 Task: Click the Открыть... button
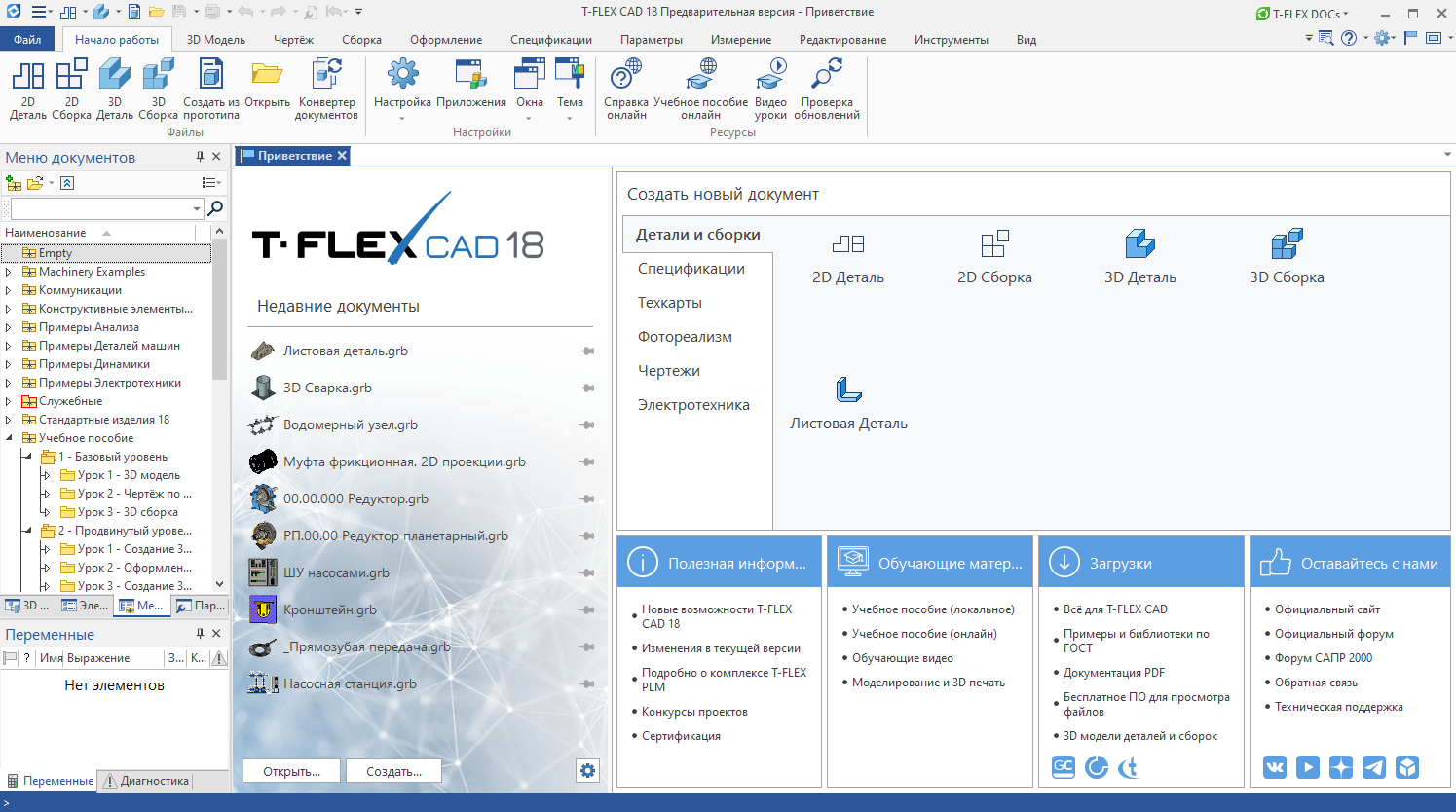[x=291, y=772]
